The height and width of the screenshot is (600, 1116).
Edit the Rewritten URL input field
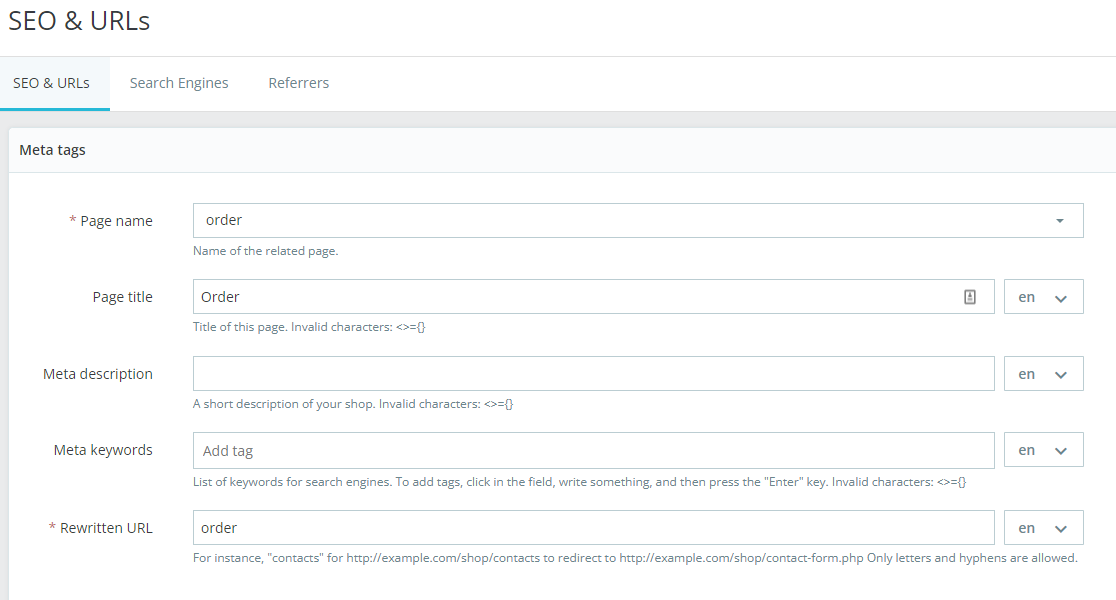tap(593, 528)
